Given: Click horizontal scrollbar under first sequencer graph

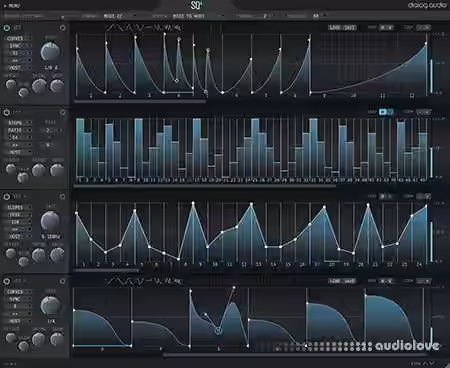Looking at the screenshot, I should pos(140,101).
